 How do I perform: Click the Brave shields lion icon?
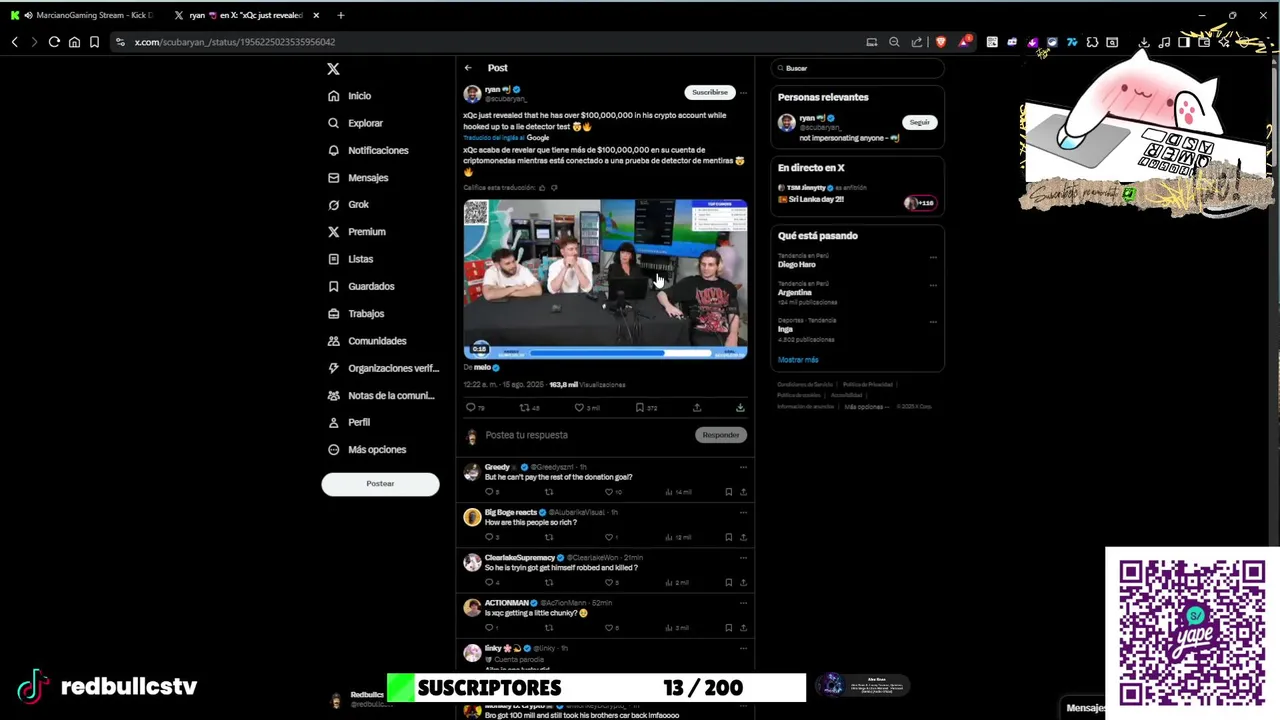(940, 42)
